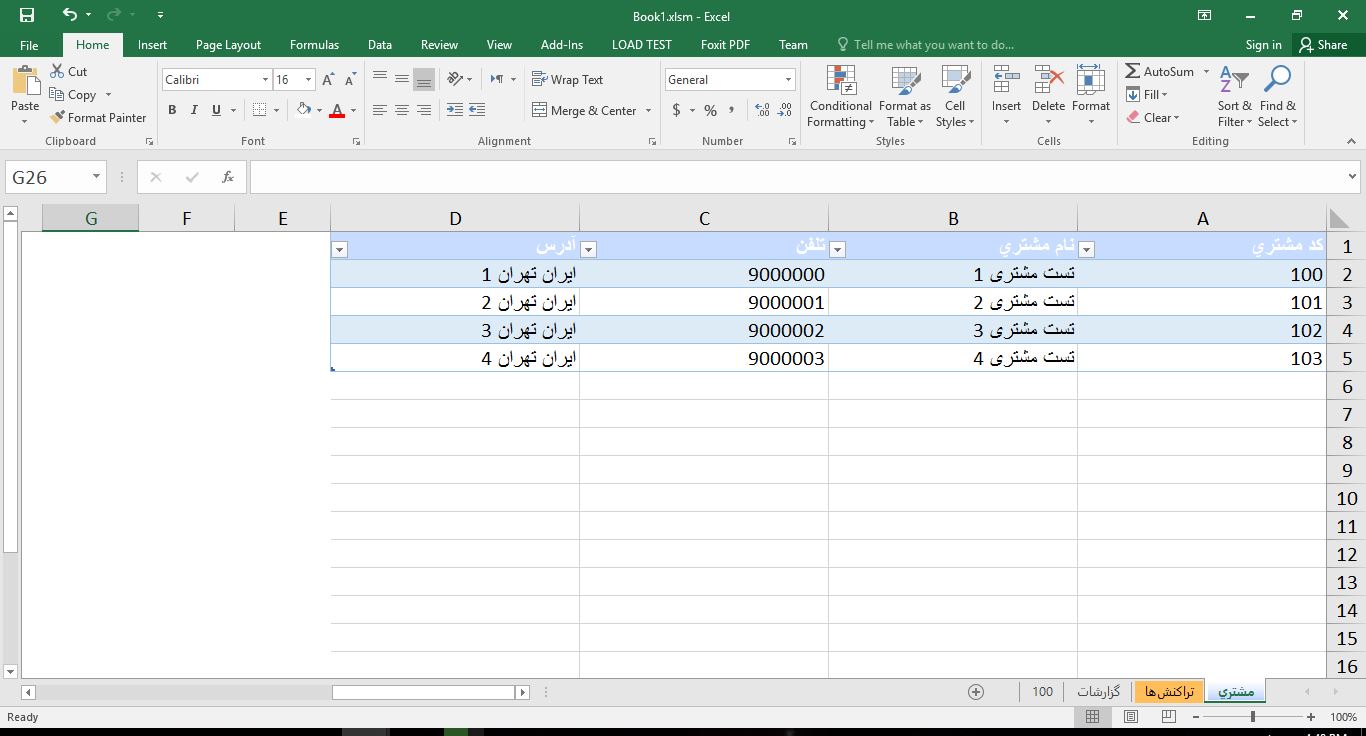This screenshot has height=736, width=1366.
Task: Increase font size with large A icon
Action: tap(328, 80)
